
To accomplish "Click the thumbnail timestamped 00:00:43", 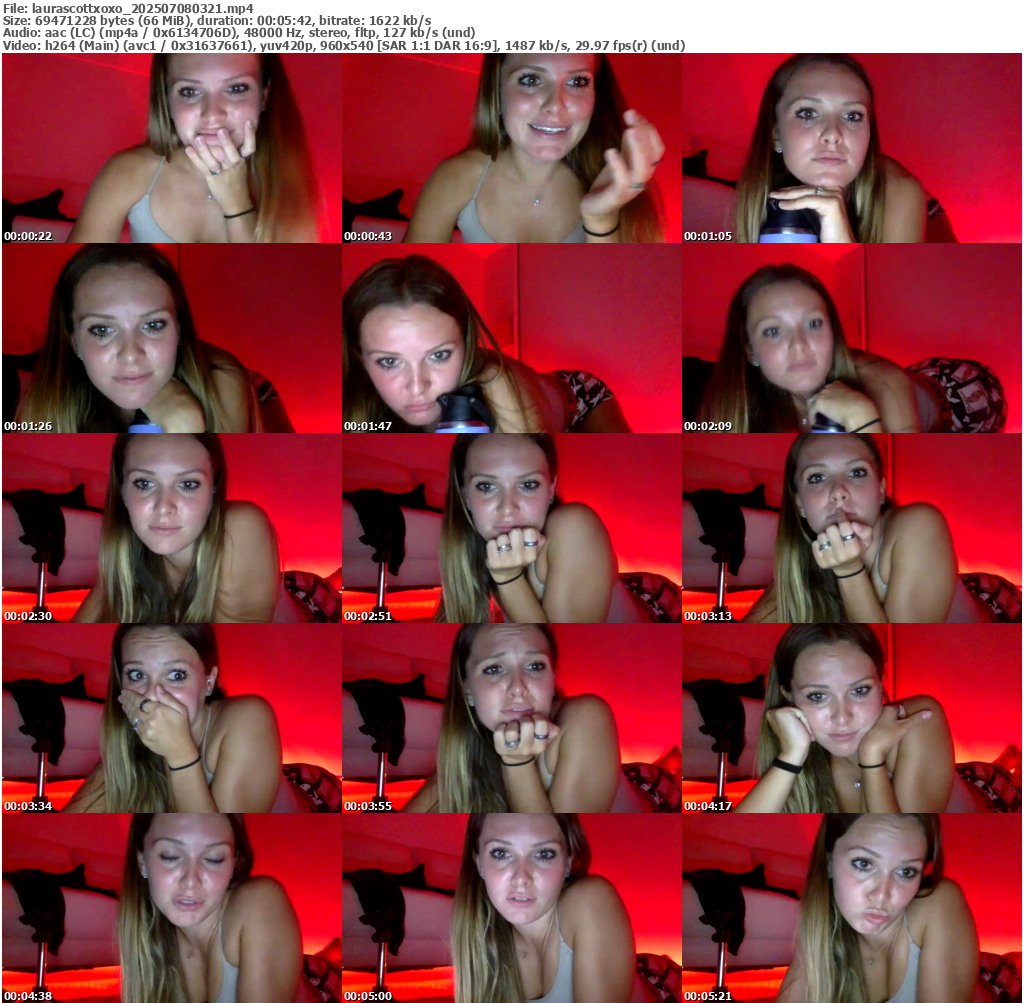I will pyautogui.click(x=512, y=148).
